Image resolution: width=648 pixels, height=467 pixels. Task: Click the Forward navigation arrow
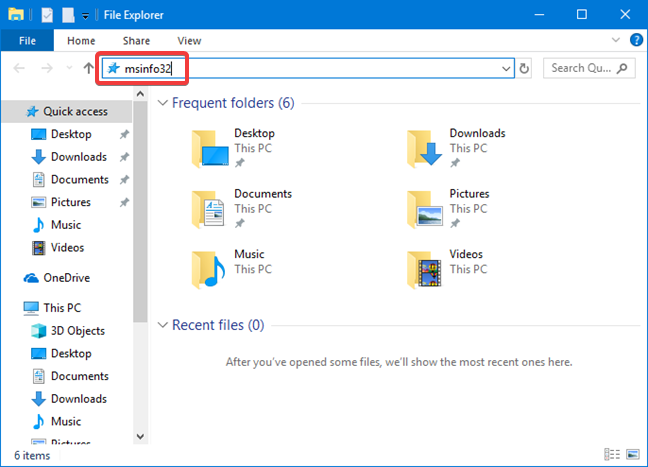47,68
